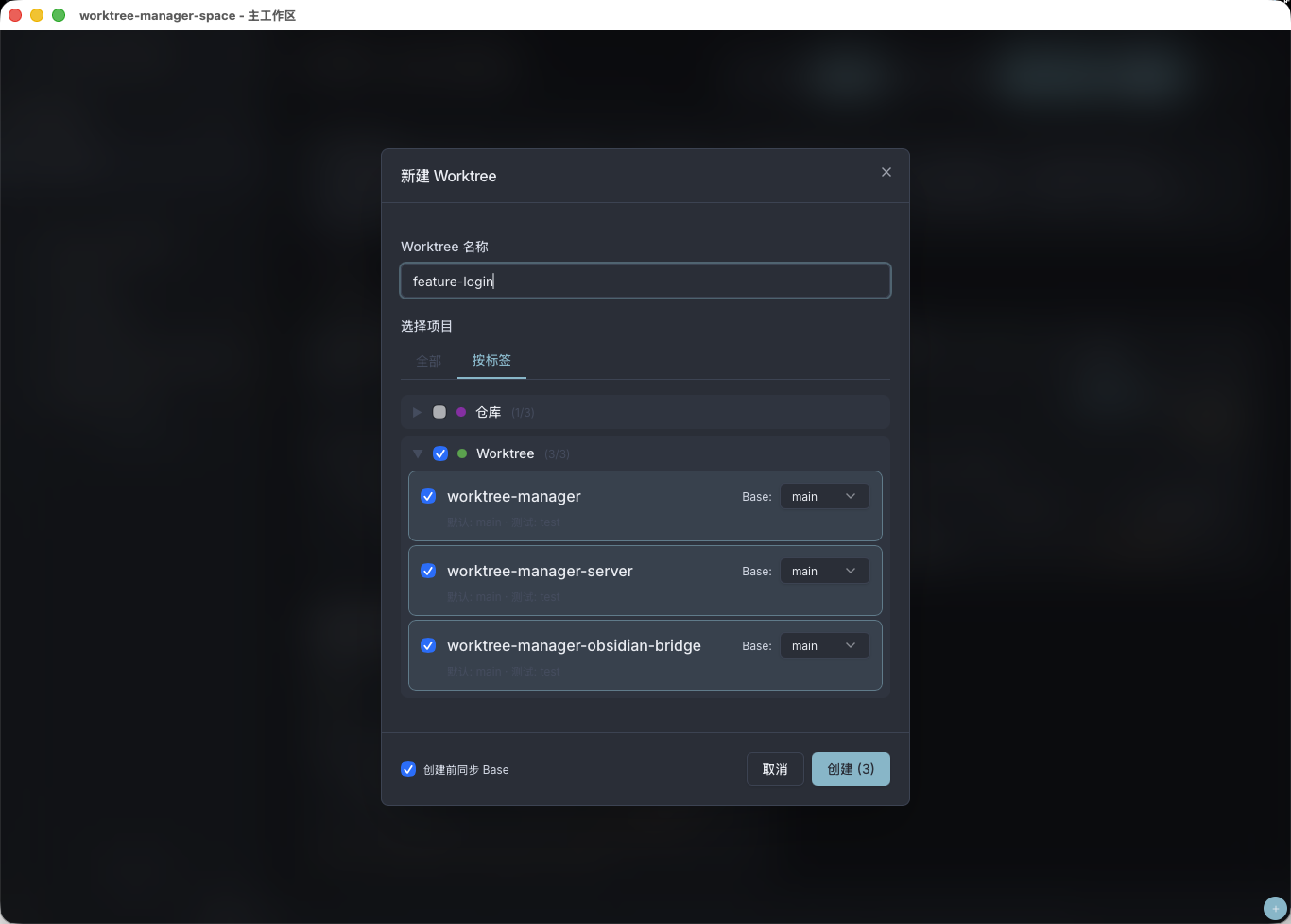Click the 选择项目 section label
Viewport: 1291px width, 924px height.
tap(426, 326)
